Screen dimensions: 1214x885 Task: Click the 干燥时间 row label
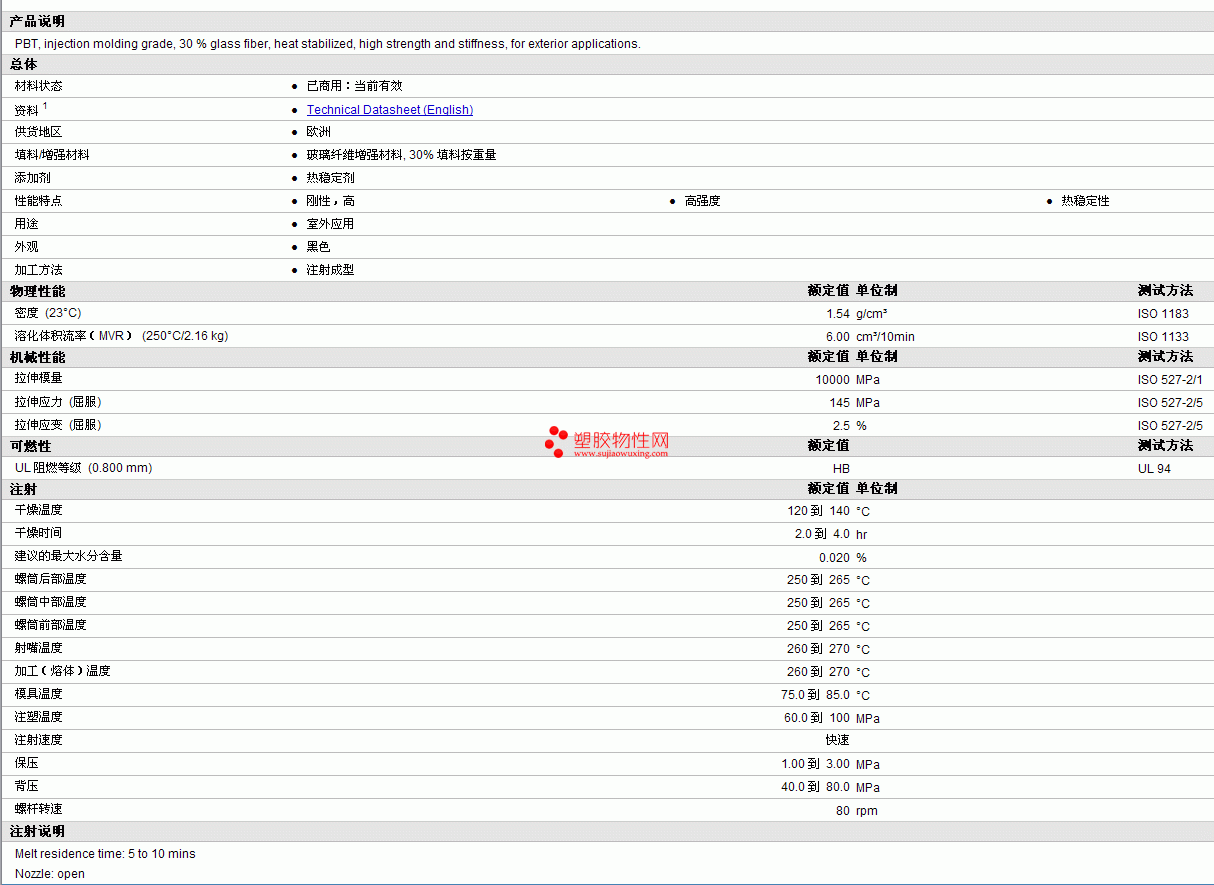38,534
